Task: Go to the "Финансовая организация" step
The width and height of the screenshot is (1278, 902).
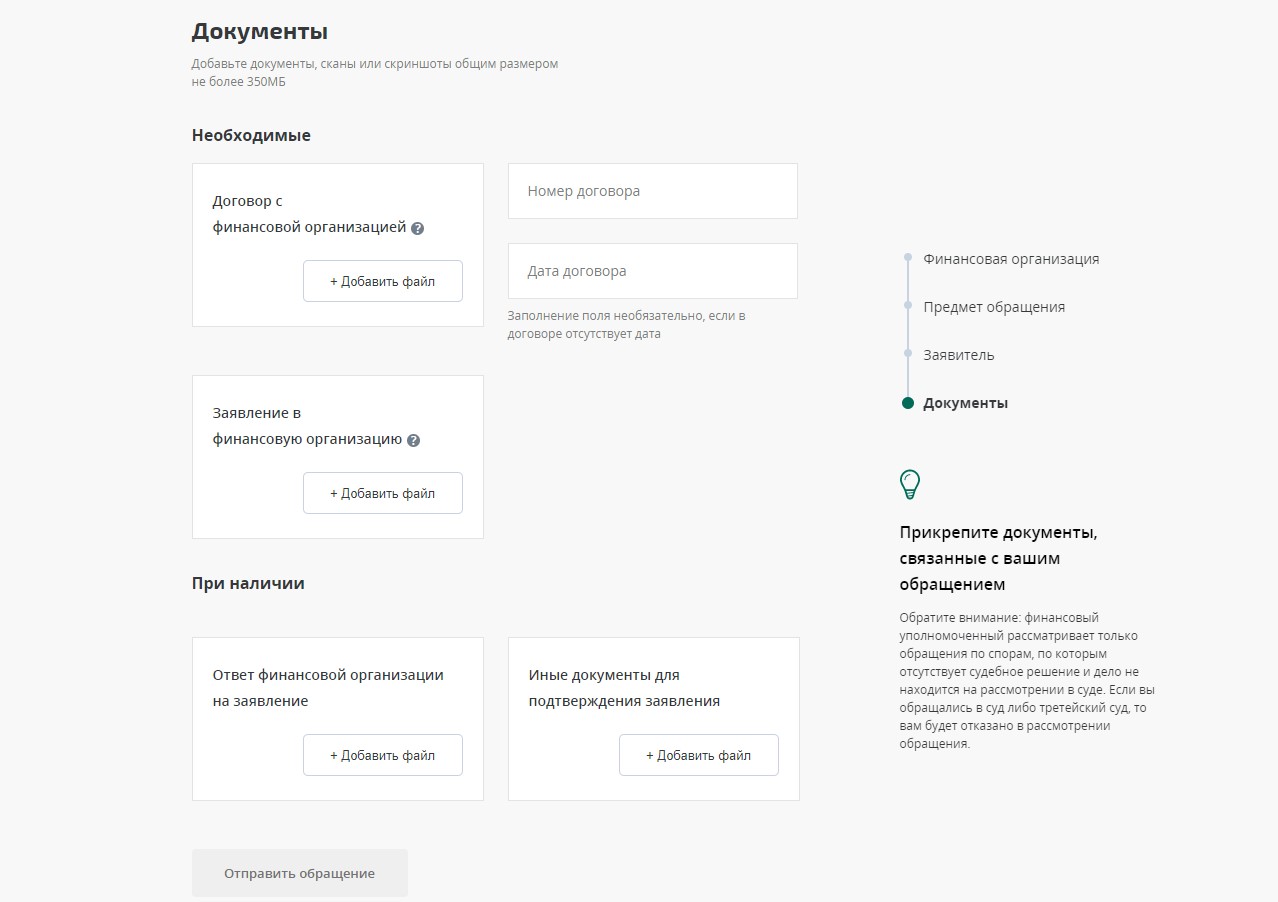Action: 1010,259
